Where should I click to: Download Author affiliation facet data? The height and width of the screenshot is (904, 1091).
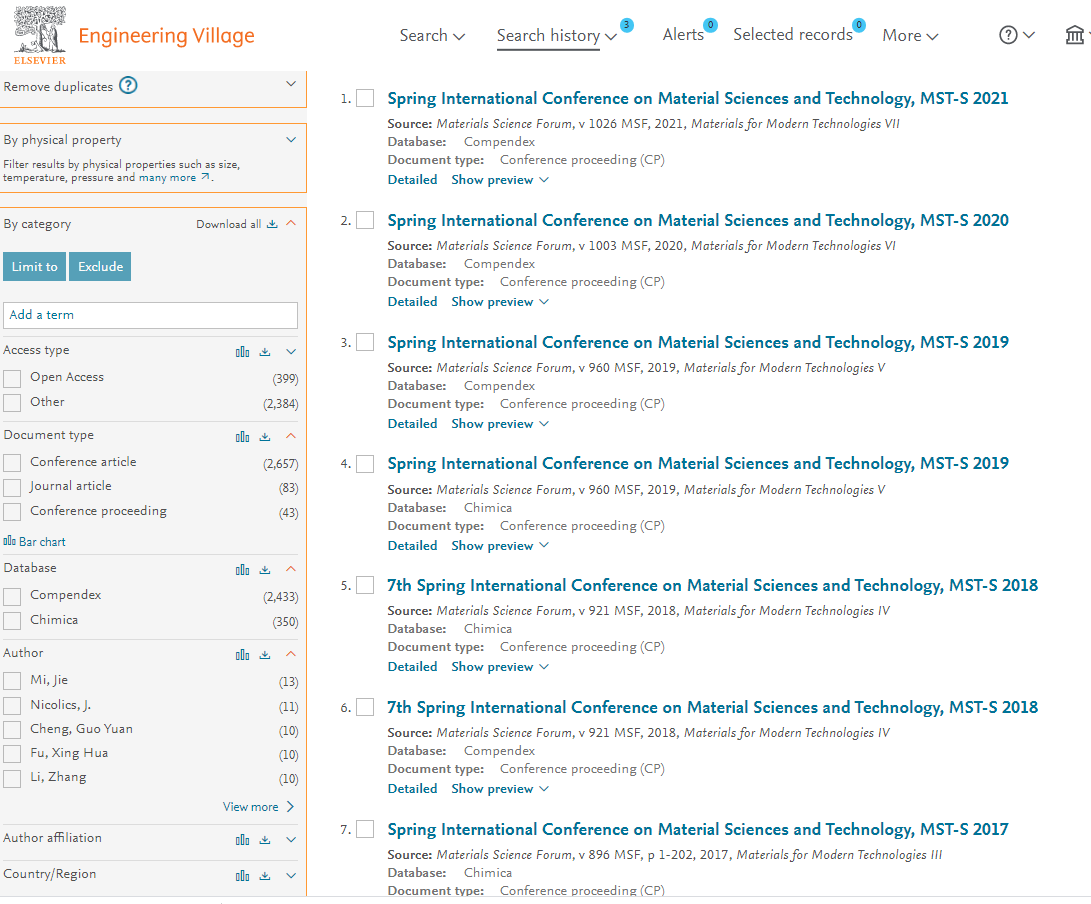point(265,840)
